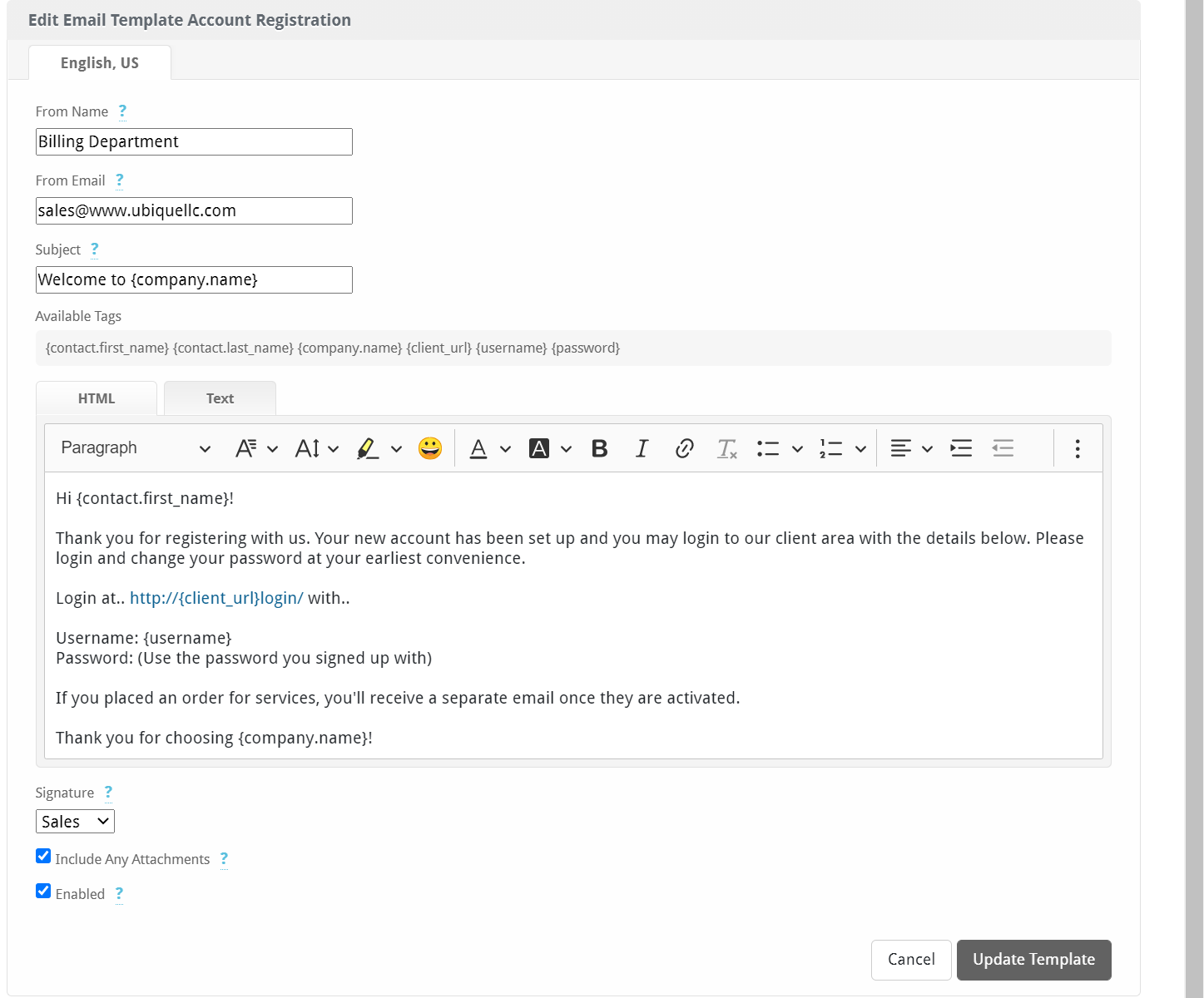
Task: Open the Paragraph heading dropdown
Action: pos(136,448)
